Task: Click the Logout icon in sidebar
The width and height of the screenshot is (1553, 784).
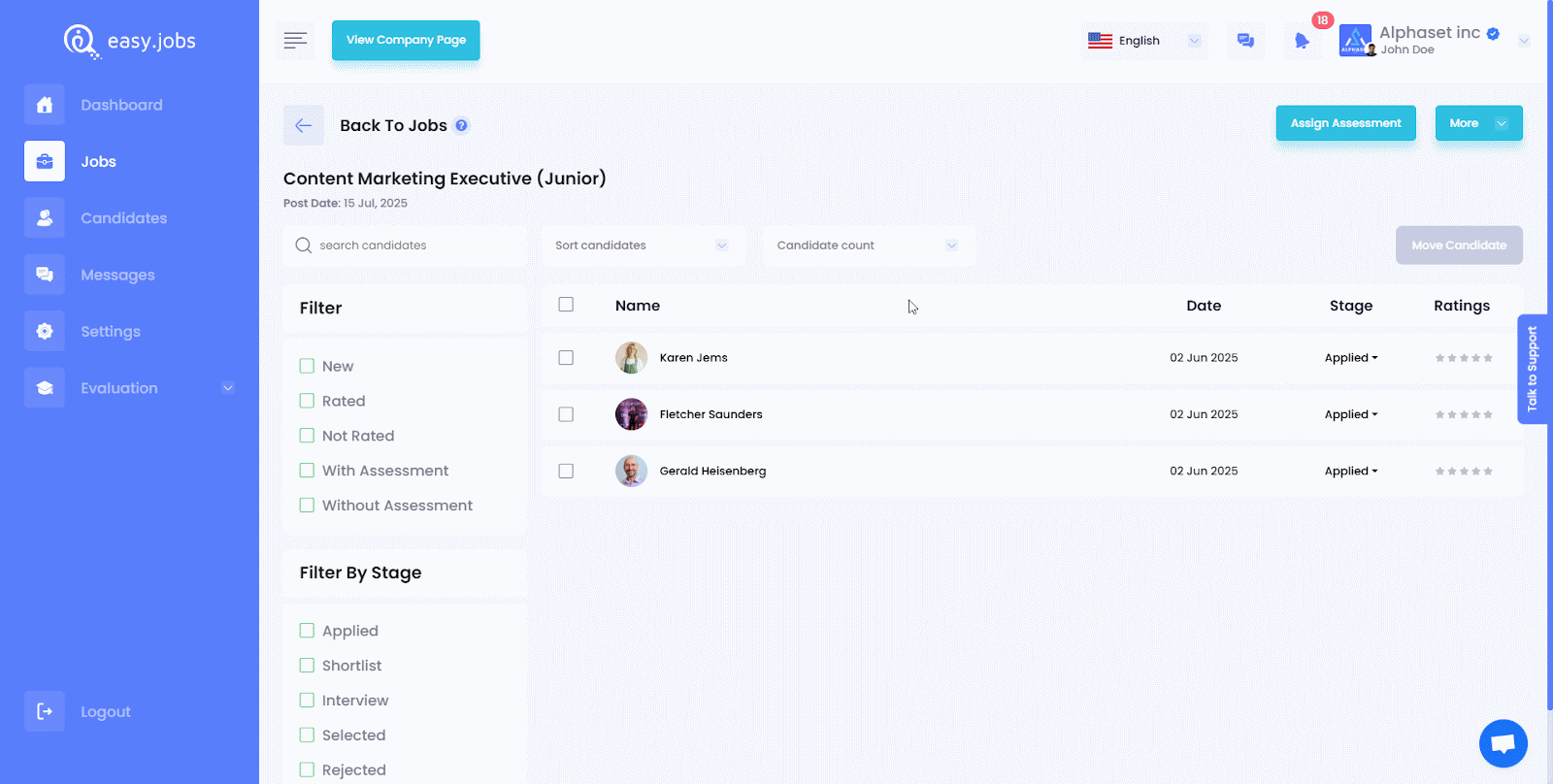Action: click(45, 711)
